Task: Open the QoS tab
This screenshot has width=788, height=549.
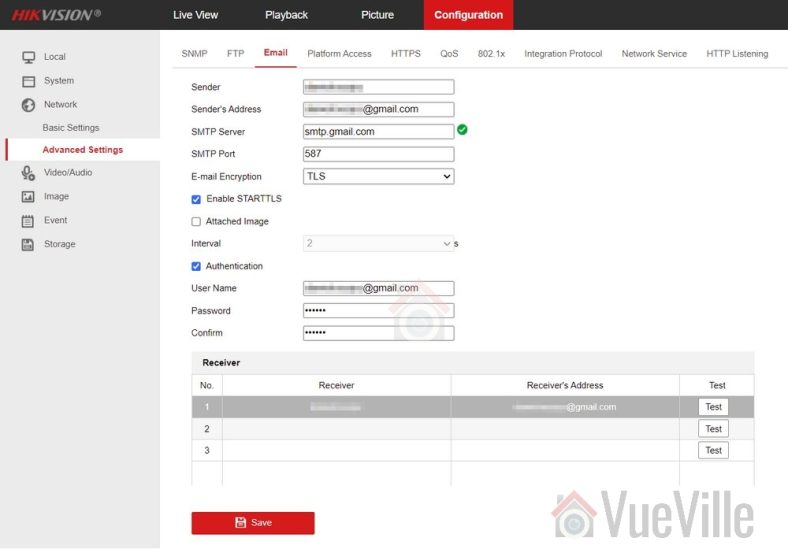Action: click(x=449, y=54)
